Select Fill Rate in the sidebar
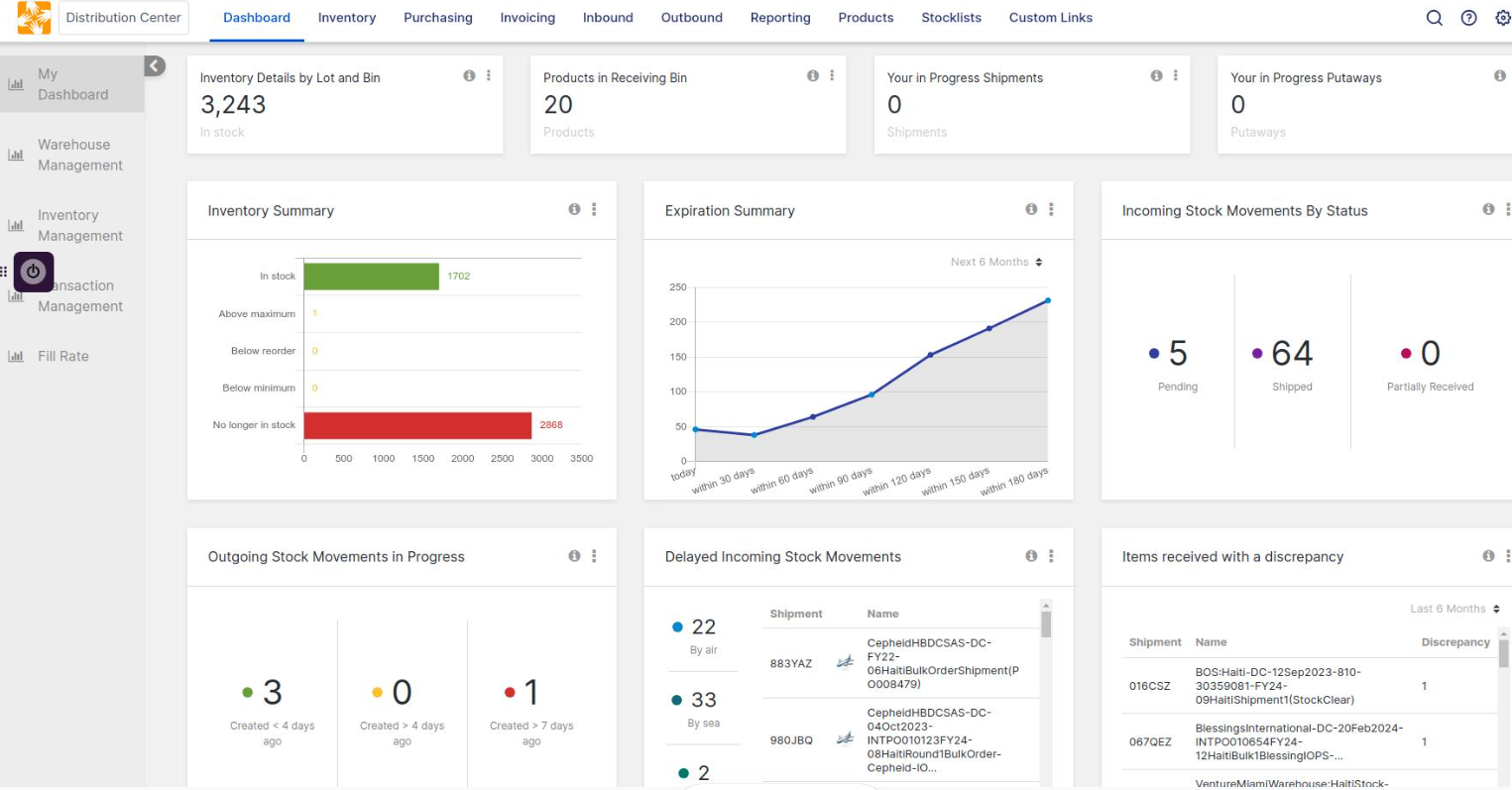 pyautogui.click(x=72, y=356)
